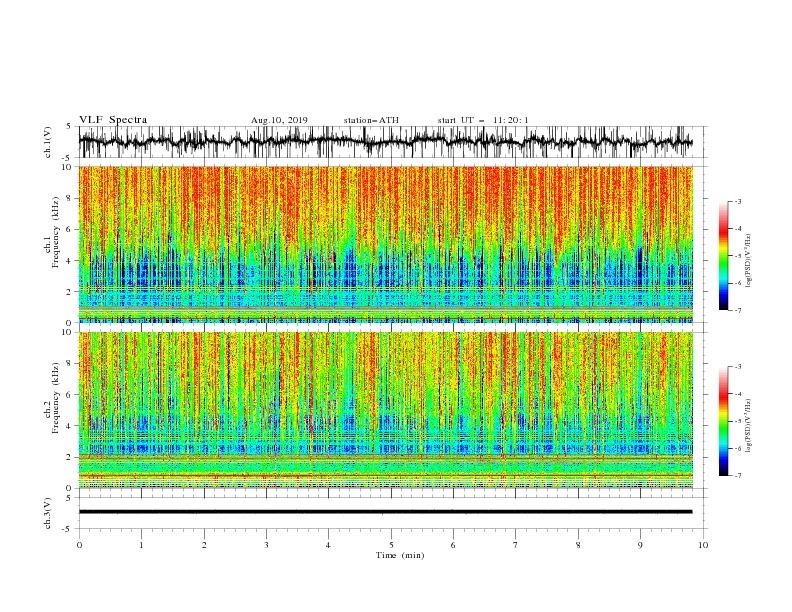Click the "5" tick on ch.1(V) axis
Screen dimensions: 792x612
click(69, 127)
